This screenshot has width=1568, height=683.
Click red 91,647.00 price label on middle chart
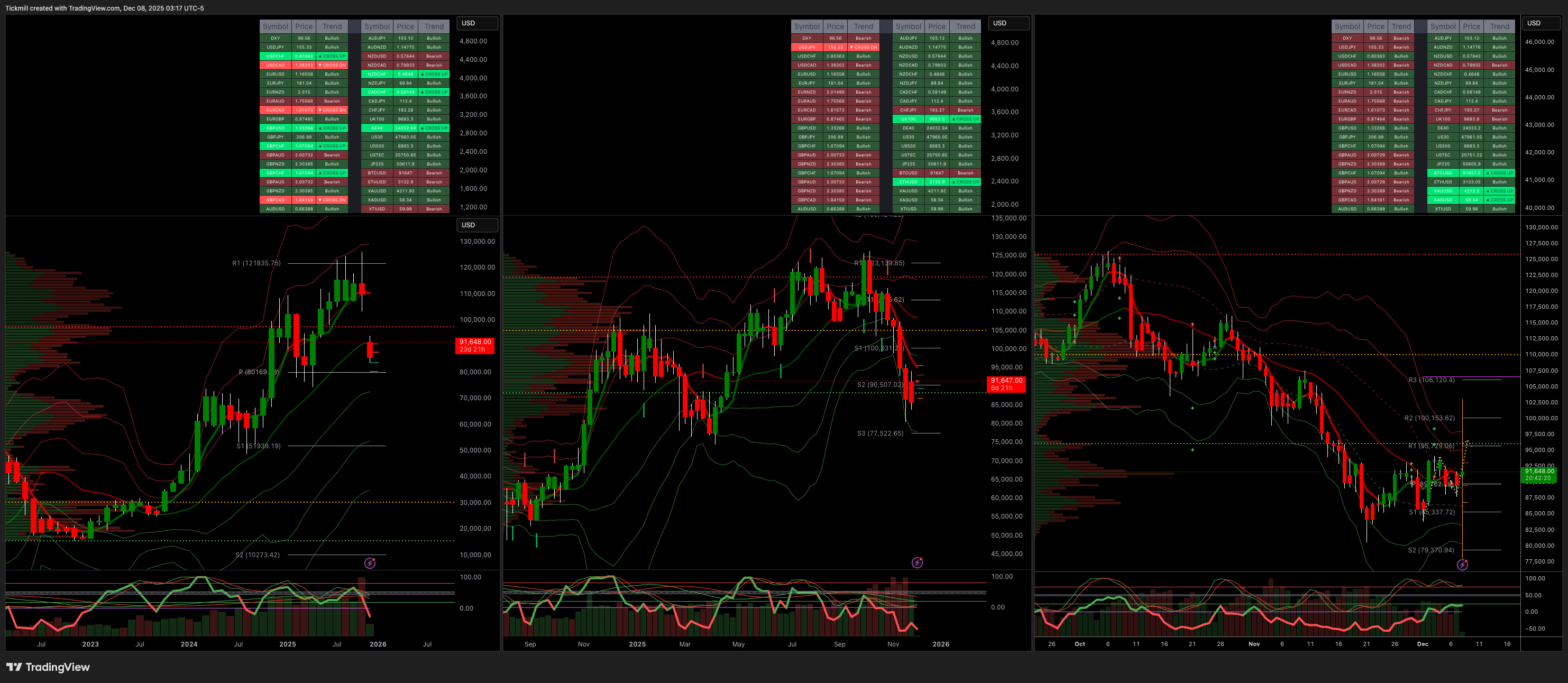click(1006, 384)
